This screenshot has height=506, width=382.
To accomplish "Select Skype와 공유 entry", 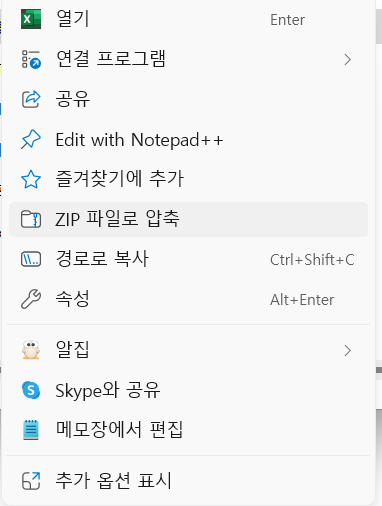I will [188, 390].
